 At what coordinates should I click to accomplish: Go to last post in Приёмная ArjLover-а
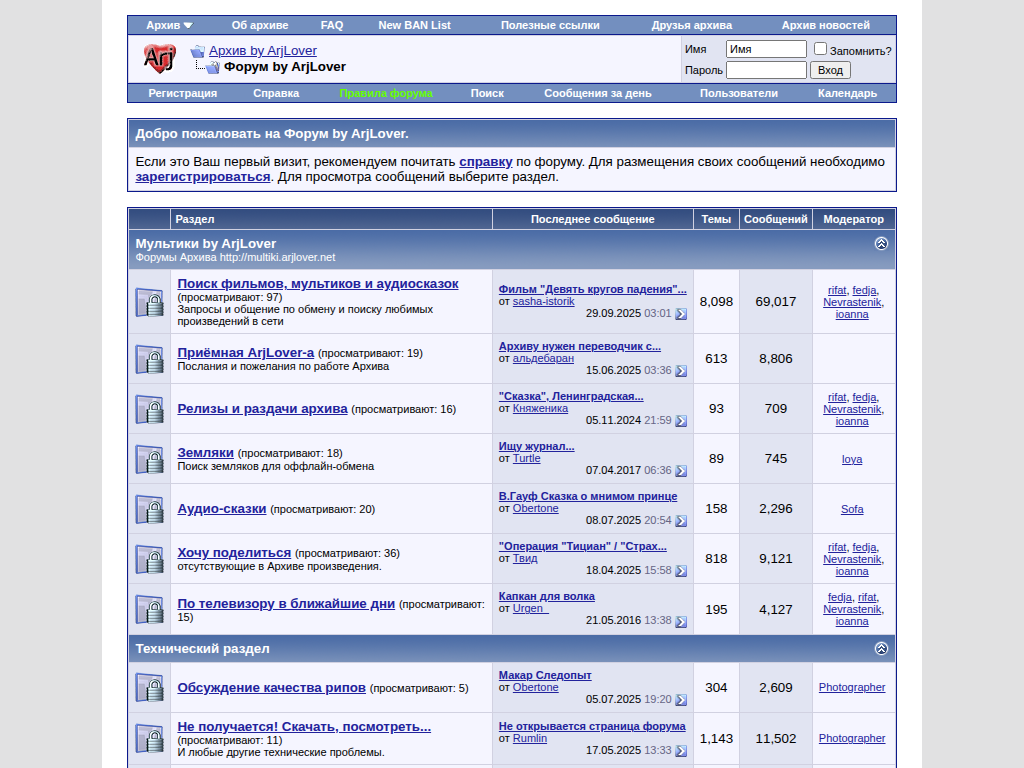[x=681, y=371]
